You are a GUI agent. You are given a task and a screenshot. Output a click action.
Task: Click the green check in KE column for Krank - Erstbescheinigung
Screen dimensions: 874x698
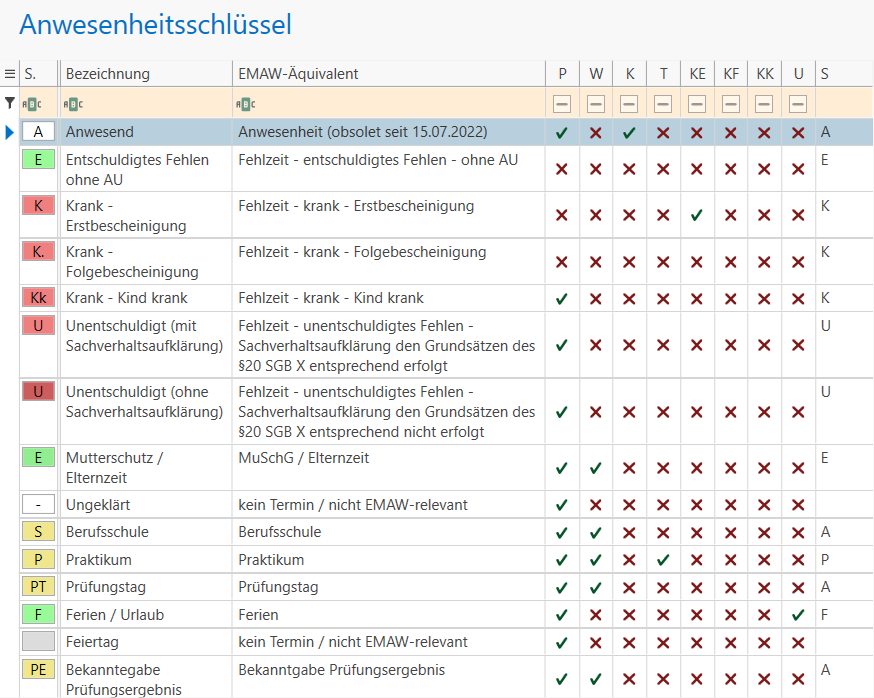697,215
